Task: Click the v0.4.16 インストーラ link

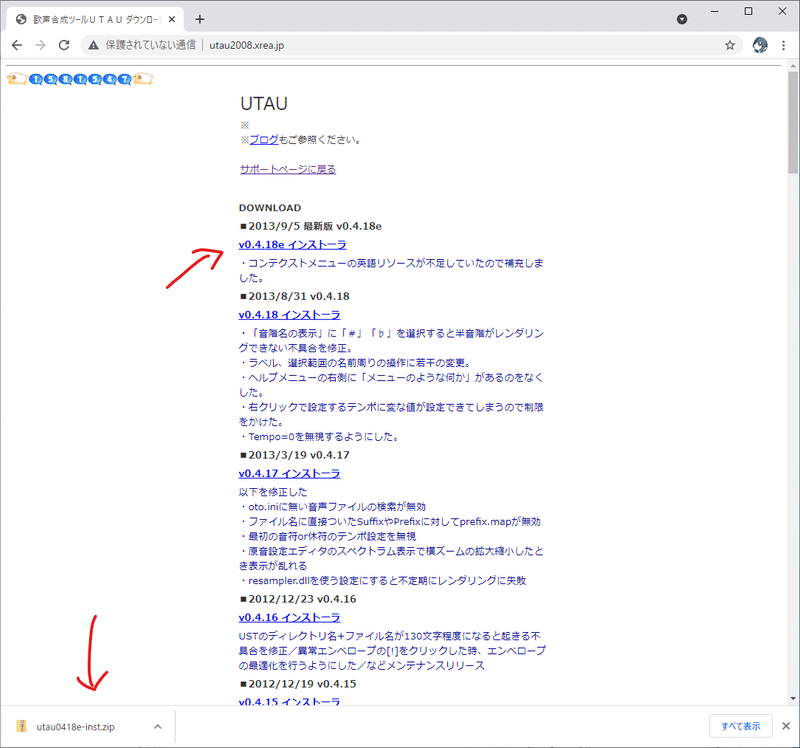Action: [x=289, y=617]
